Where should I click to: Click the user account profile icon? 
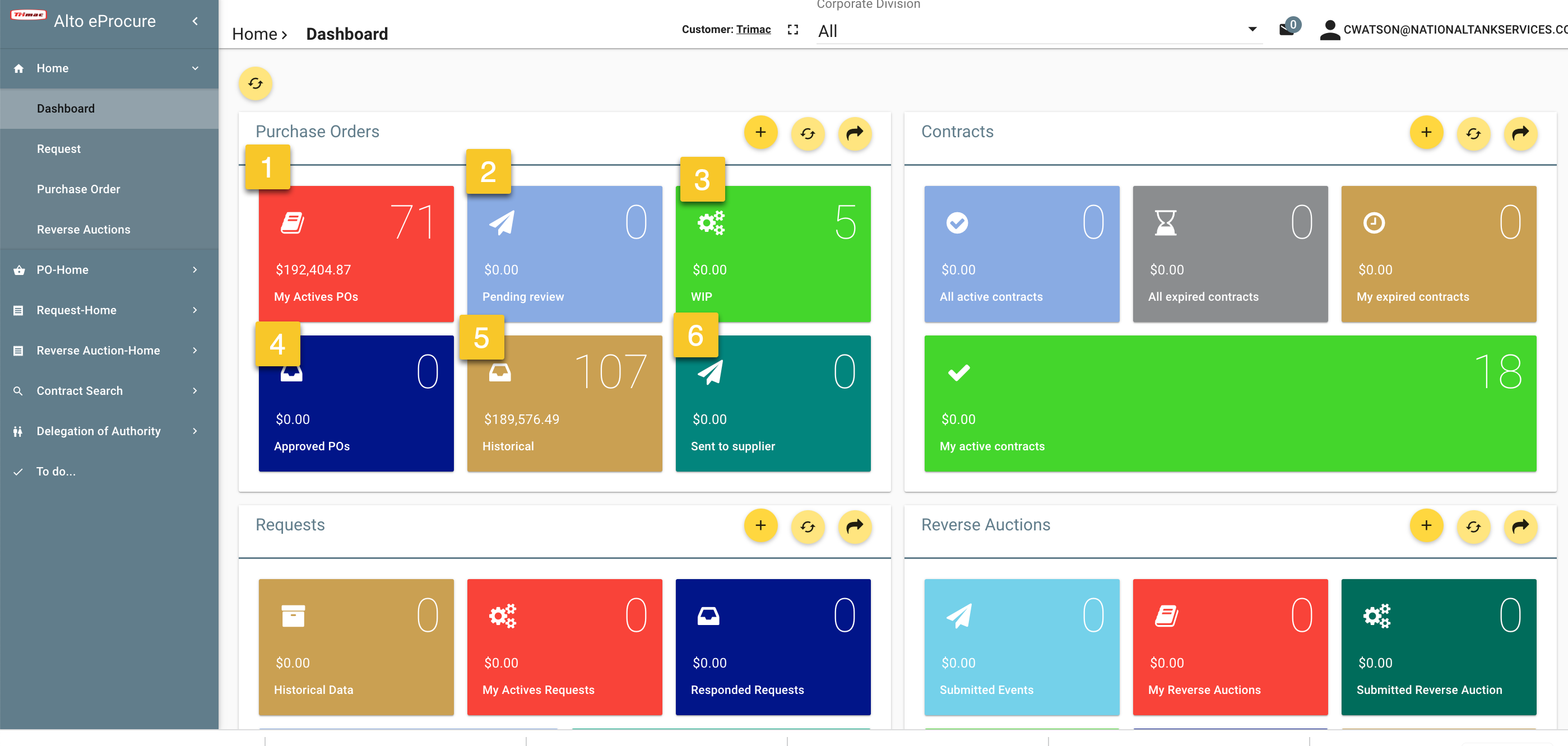click(x=1329, y=29)
